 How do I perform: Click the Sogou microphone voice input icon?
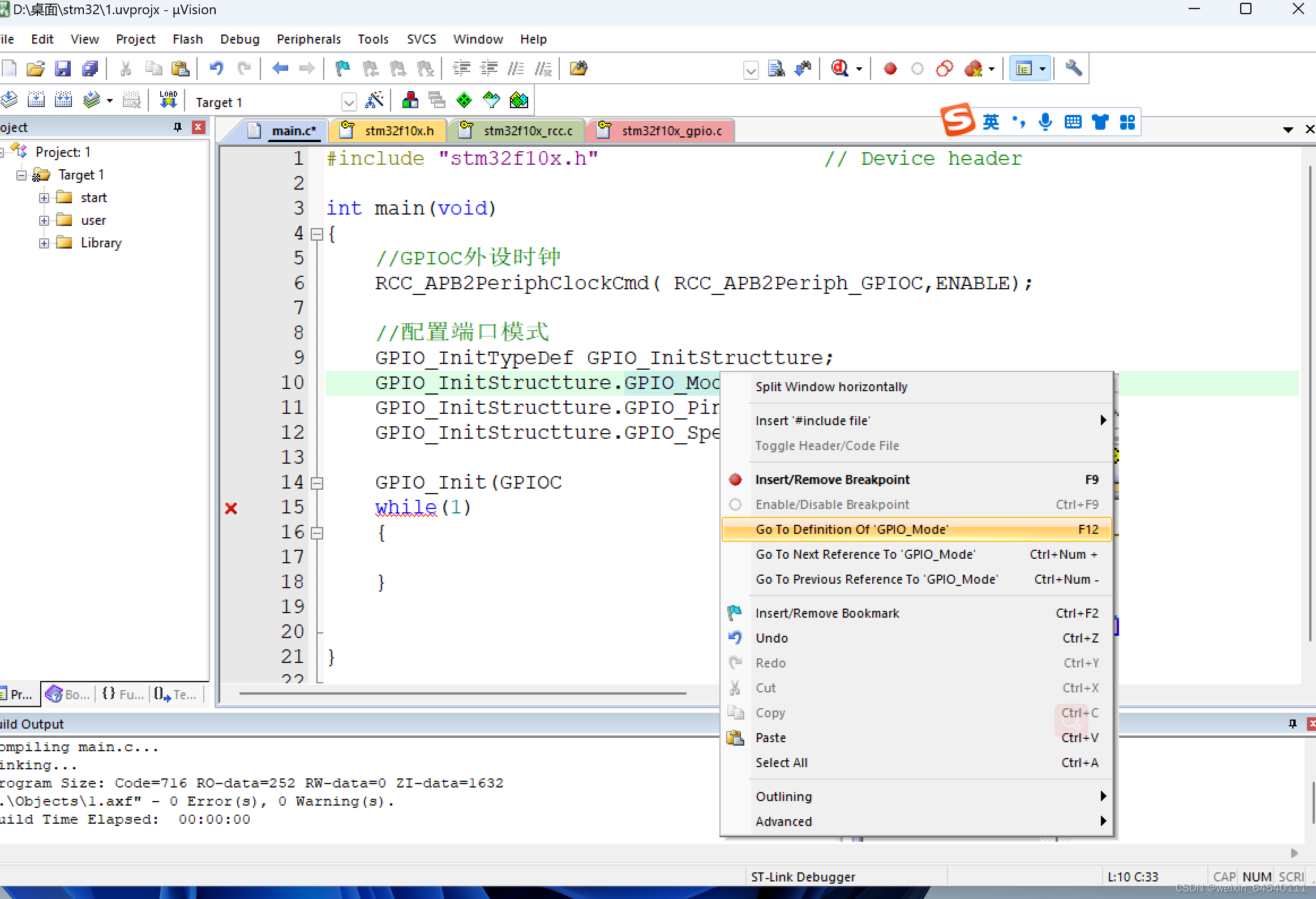coord(1045,122)
